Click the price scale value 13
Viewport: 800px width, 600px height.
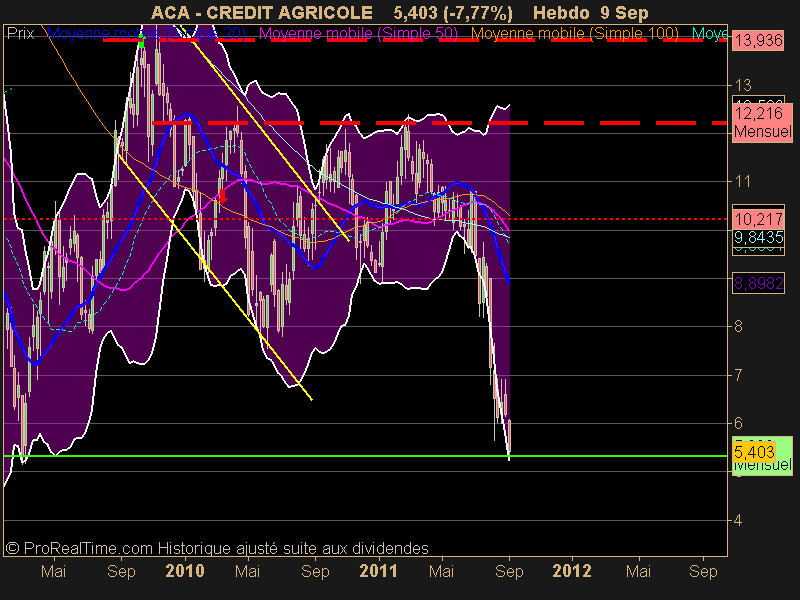743,85
